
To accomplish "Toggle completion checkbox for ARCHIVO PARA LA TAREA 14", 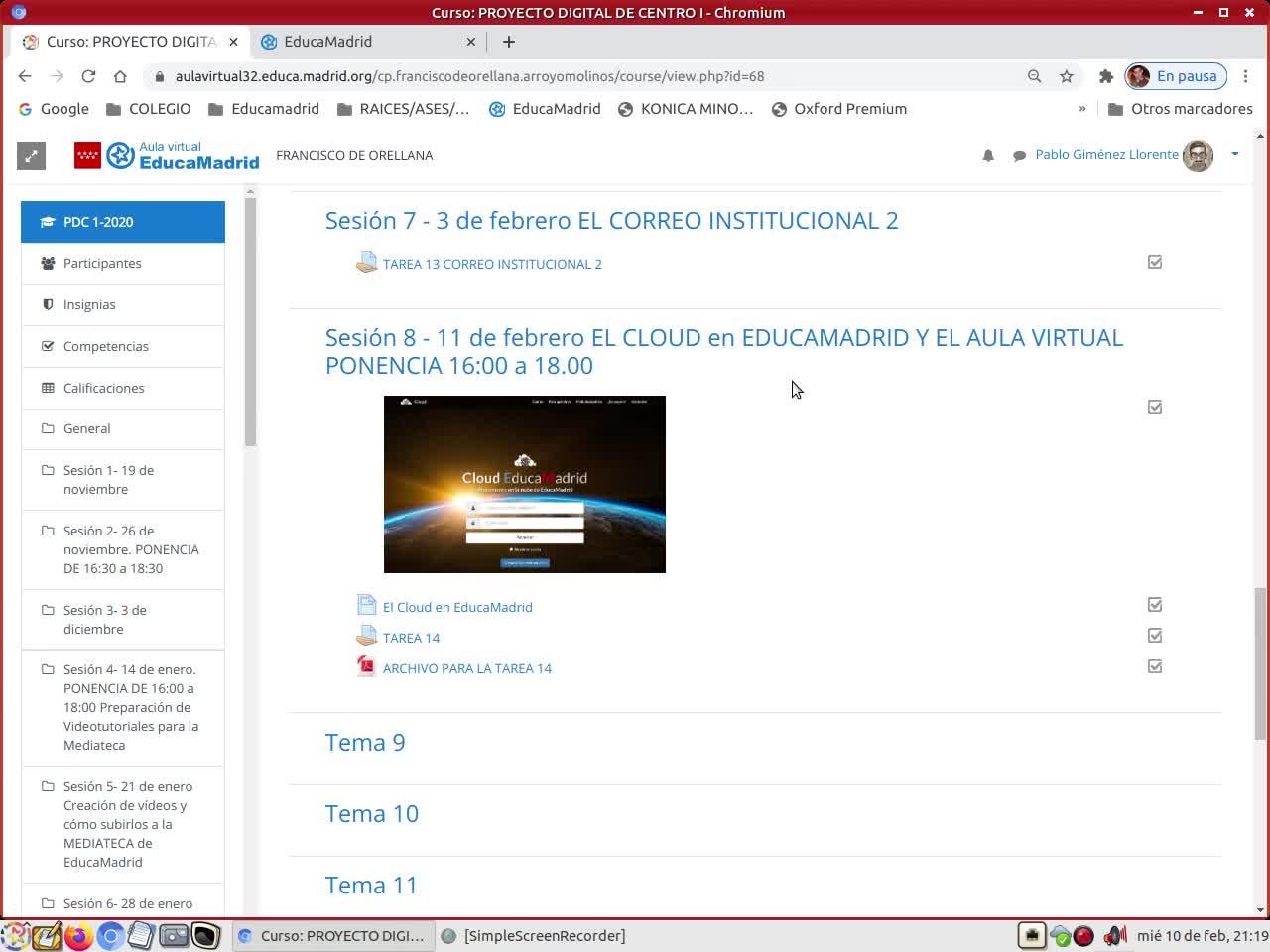I will pos(1155,666).
